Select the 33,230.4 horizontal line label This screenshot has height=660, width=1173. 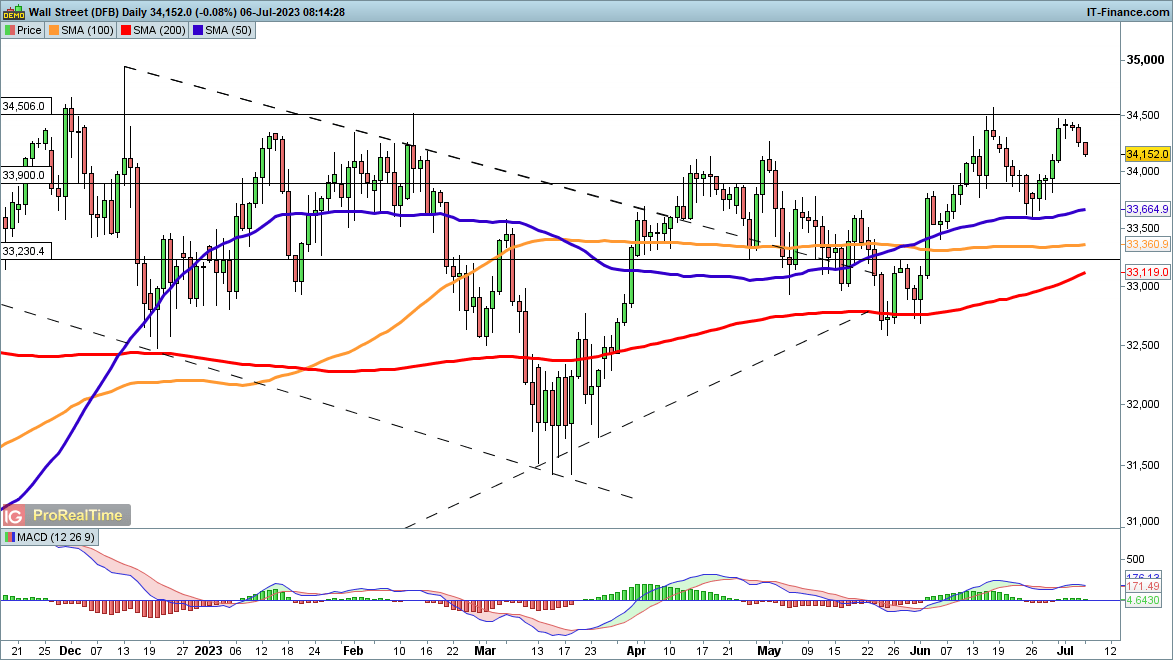[x=24, y=251]
